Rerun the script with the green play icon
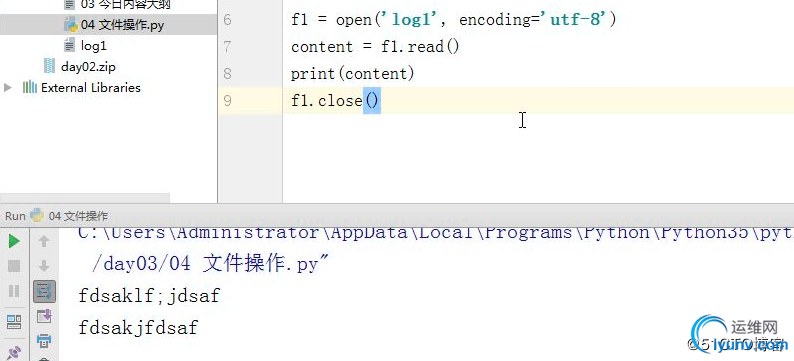Screen dimensions: 794x361 (x=14, y=242)
